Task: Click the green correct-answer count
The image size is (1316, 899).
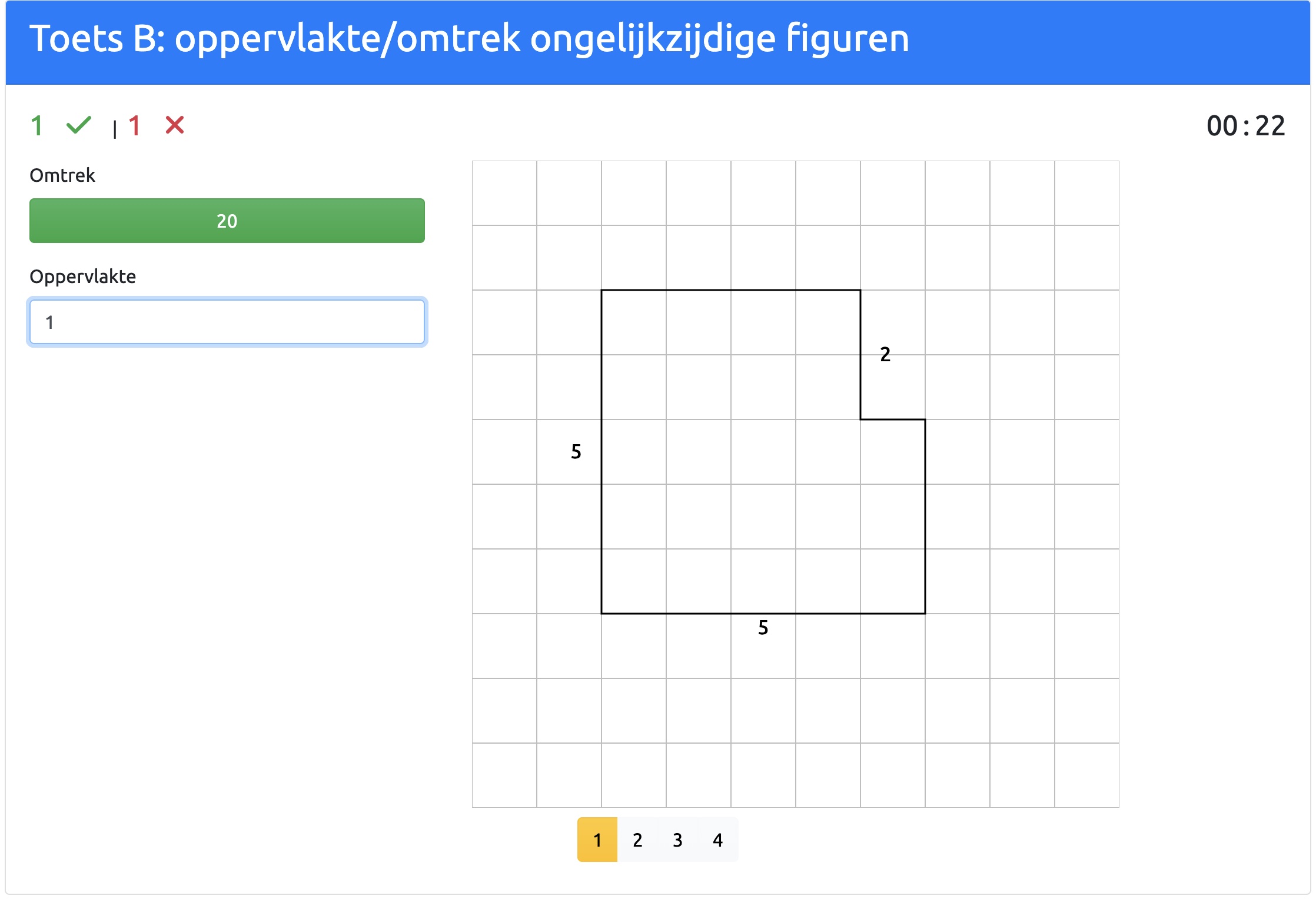Action: (36, 126)
